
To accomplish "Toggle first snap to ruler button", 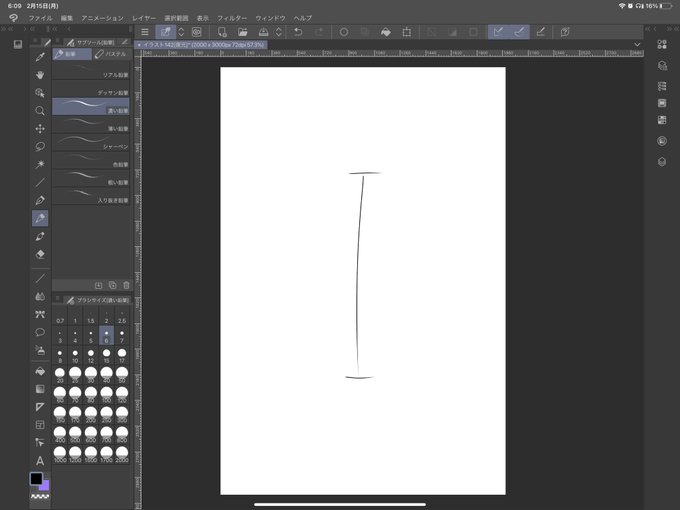I will [x=498, y=32].
